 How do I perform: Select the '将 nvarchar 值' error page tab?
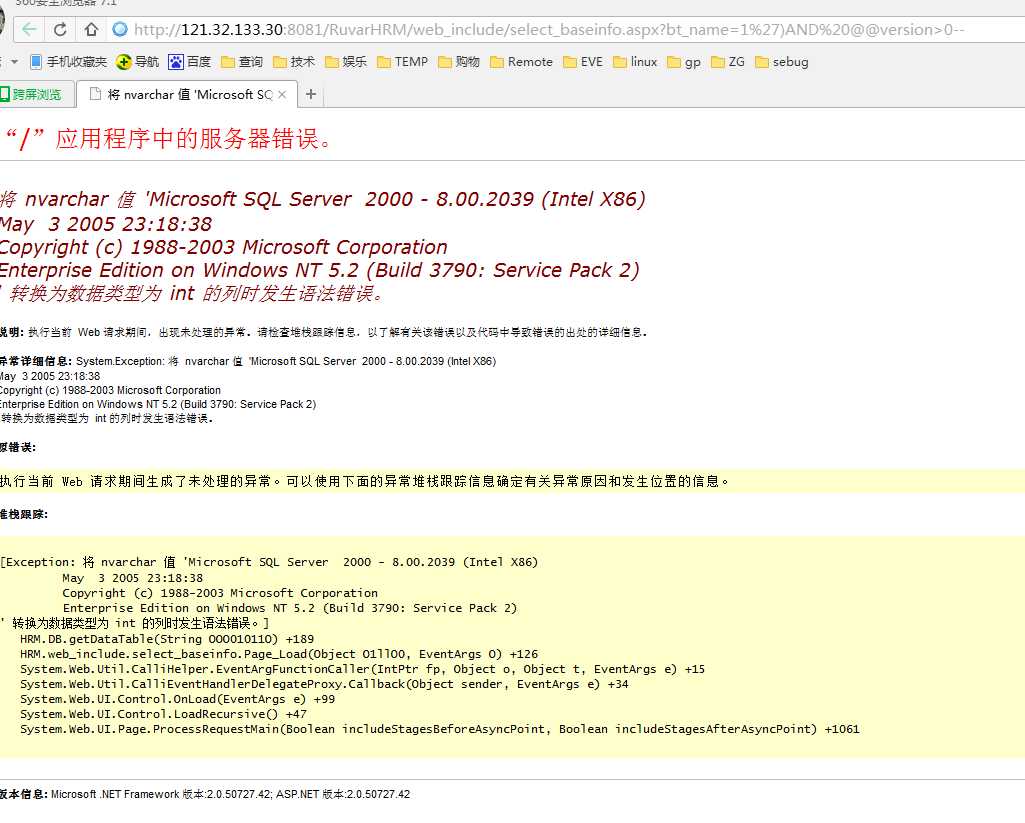pos(186,95)
